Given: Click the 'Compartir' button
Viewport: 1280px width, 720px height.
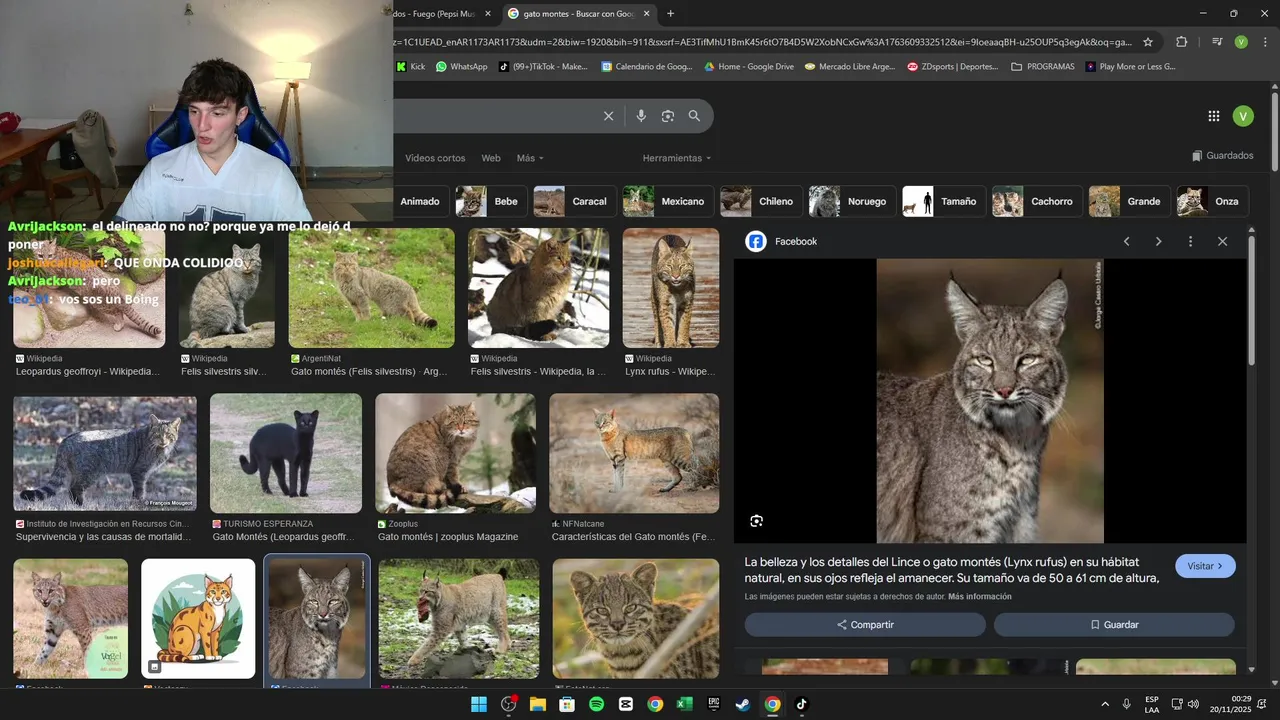Looking at the screenshot, I should coord(865,624).
